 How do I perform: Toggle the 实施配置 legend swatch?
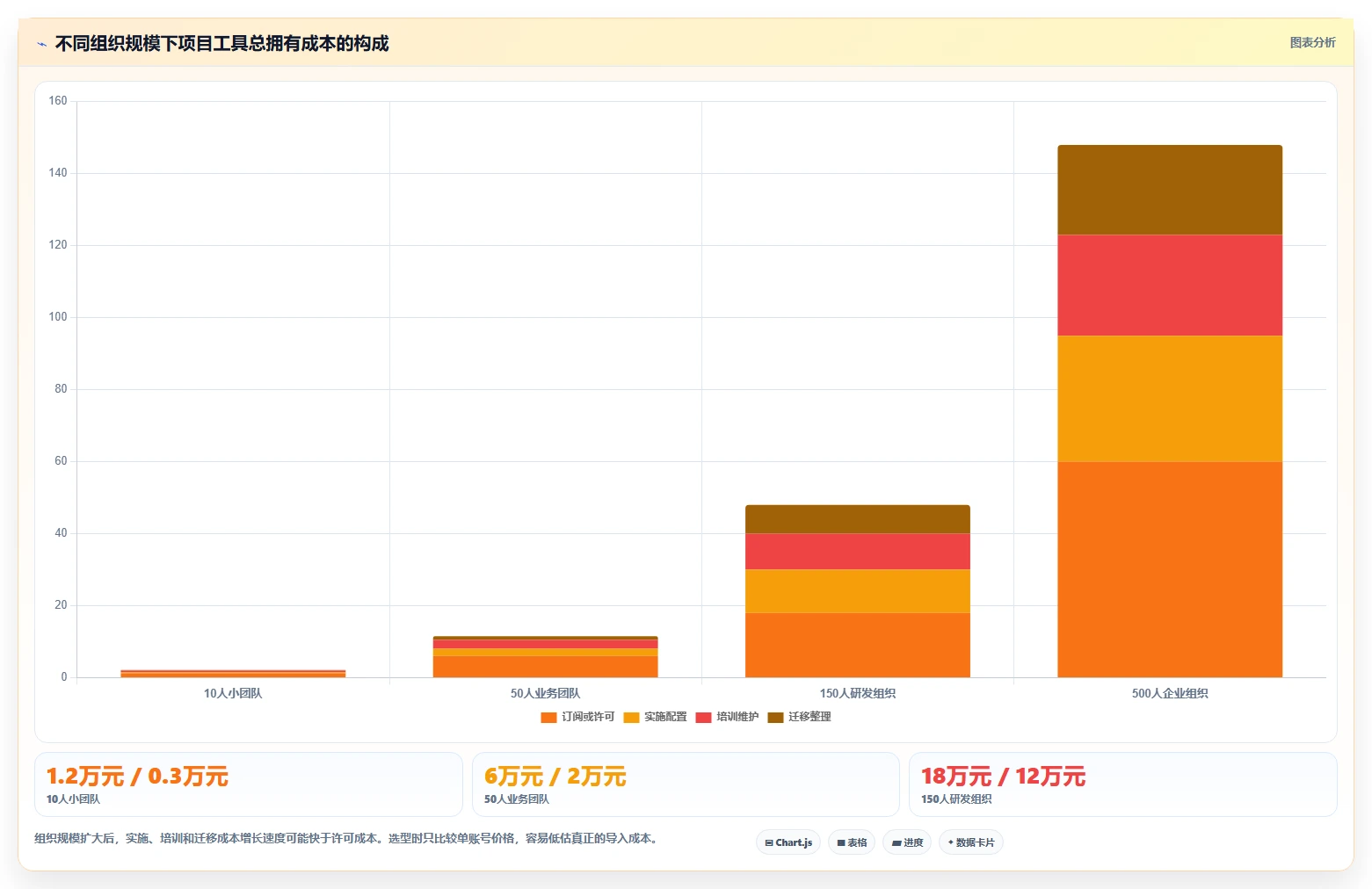631,718
